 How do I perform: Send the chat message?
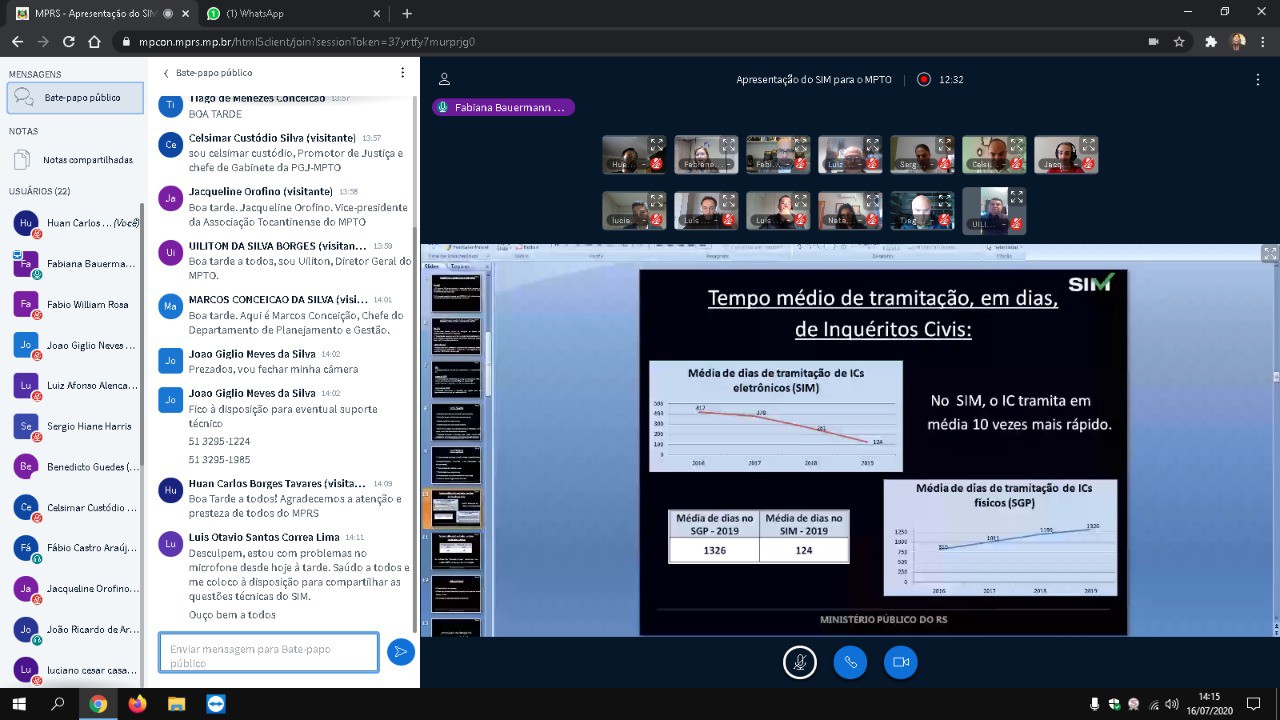click(401, 652)
